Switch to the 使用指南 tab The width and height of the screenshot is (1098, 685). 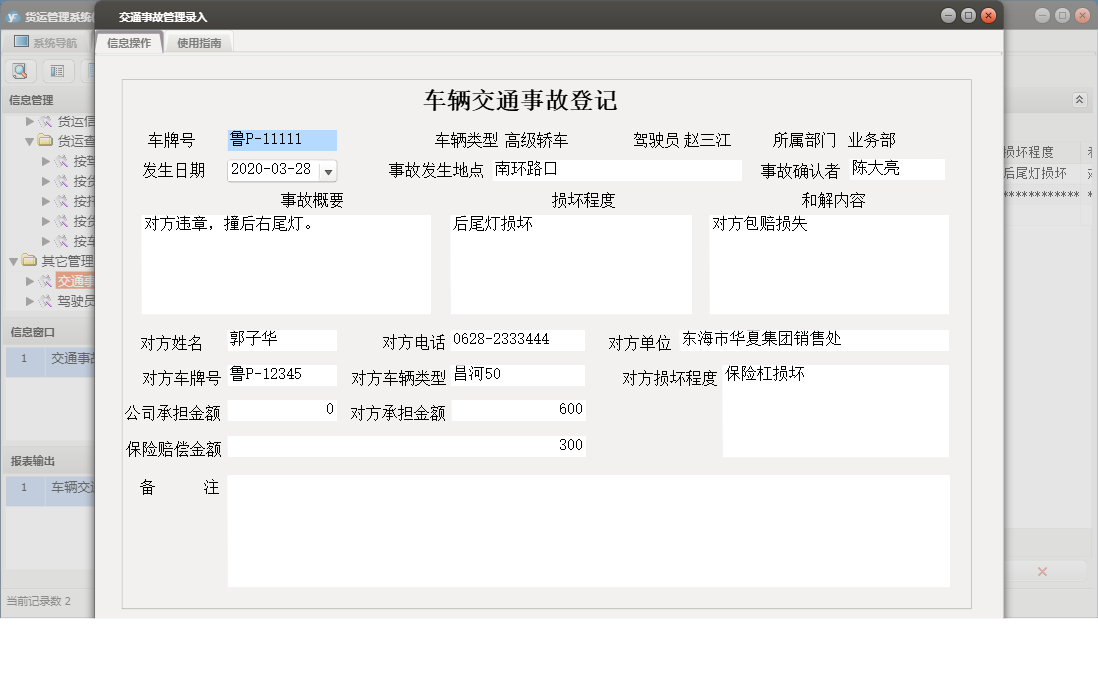pyautogui.click(x=199, y=43)
